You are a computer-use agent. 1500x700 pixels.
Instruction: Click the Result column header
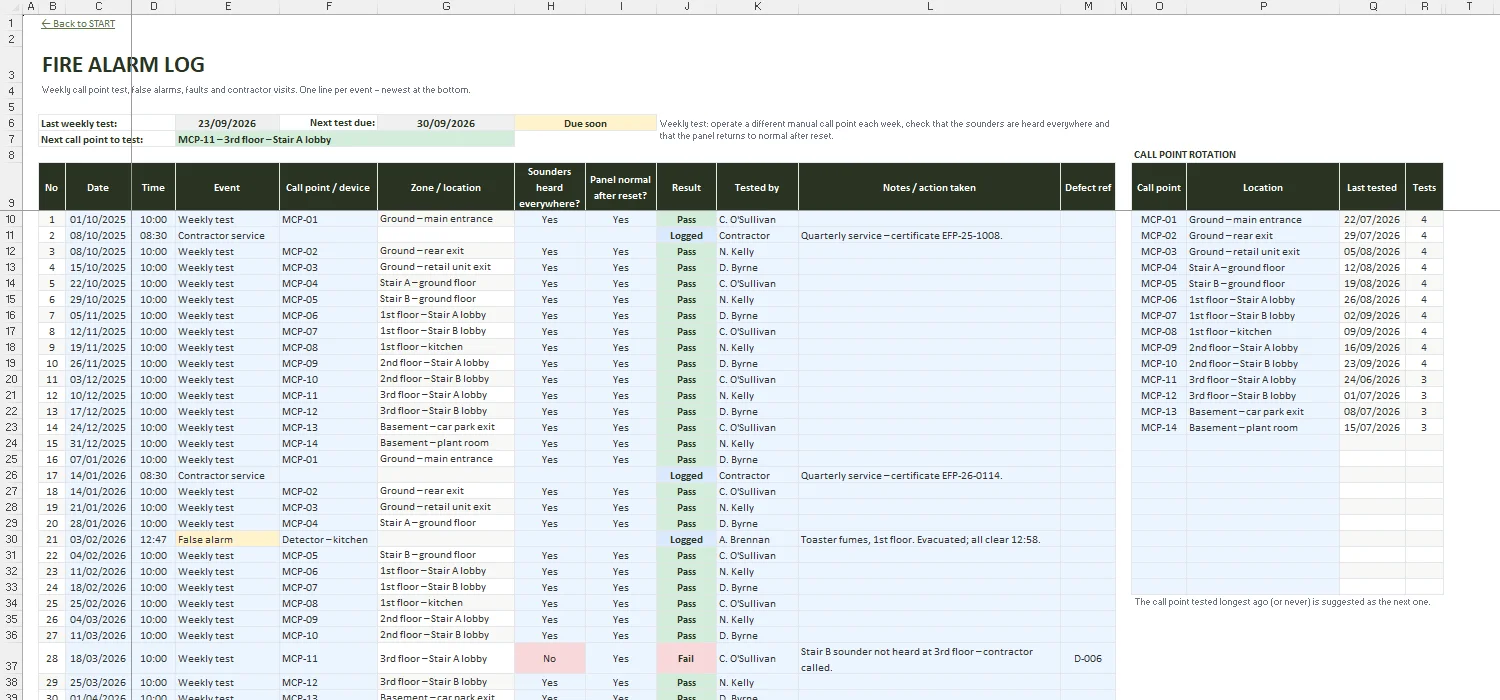(686, 187)
